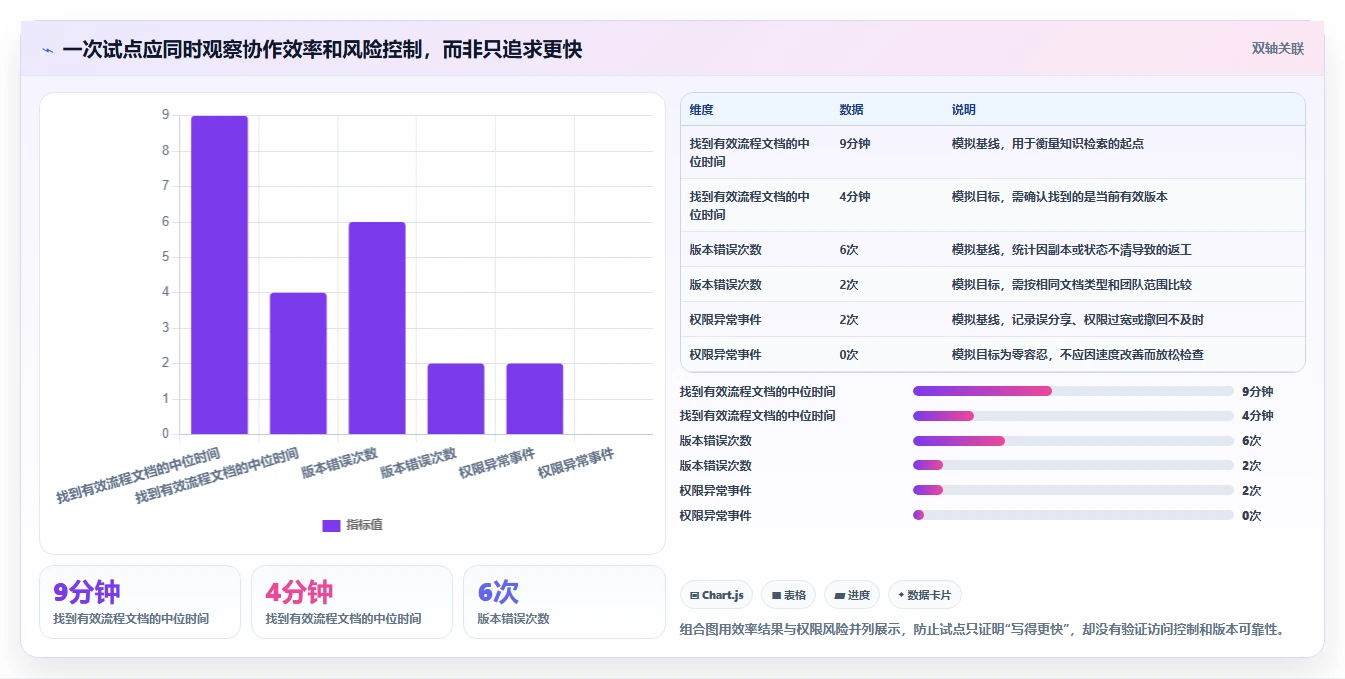Click the 4分钟 value in the table
The width and height of the screenshot is (1345, 679).
pos(855,197)
